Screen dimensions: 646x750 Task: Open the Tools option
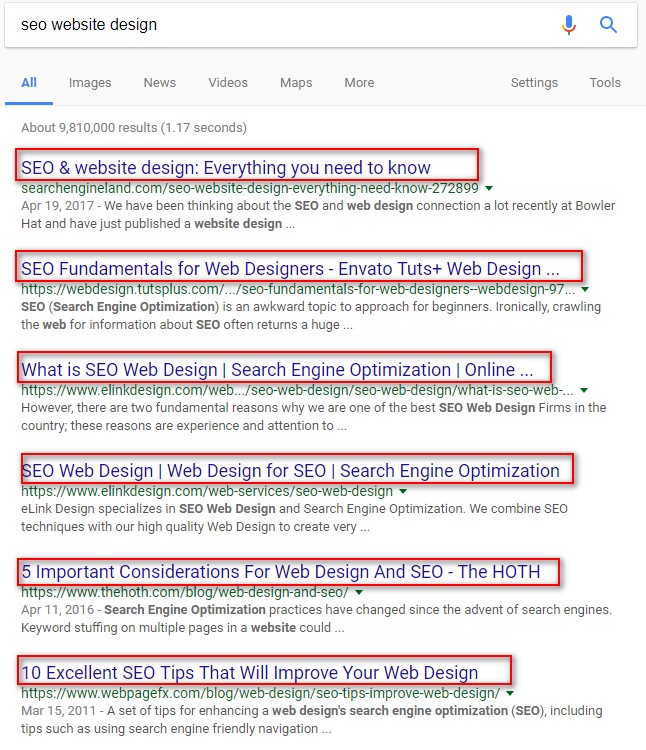tap(605, 83)
